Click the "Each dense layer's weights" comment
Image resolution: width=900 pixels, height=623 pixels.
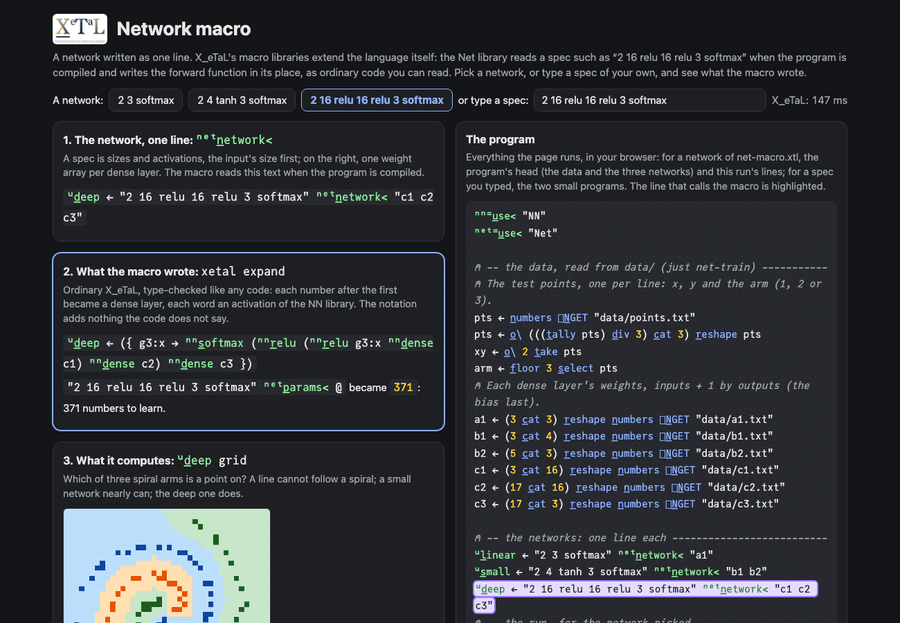[642, 393]
